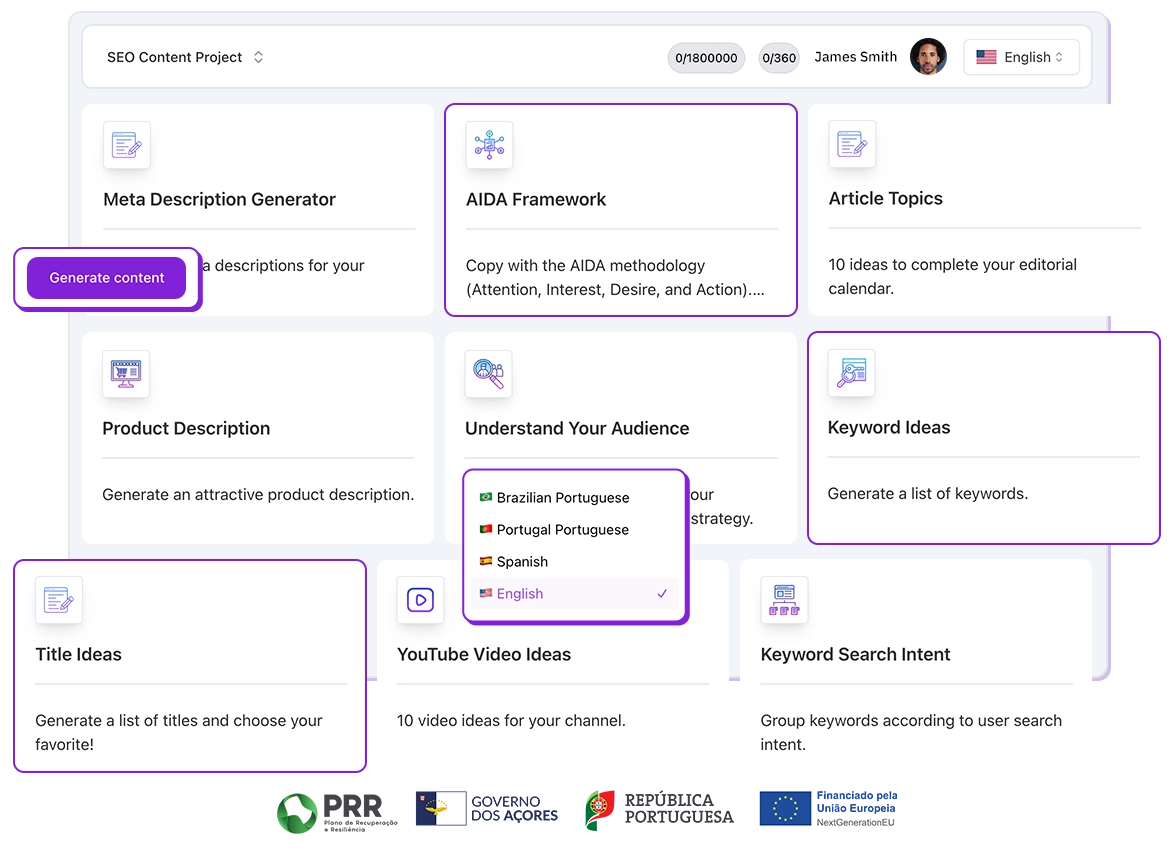Click the 0/1800000 usage counter pill
The image size is (1174, 852).
[x=706, y=58]
